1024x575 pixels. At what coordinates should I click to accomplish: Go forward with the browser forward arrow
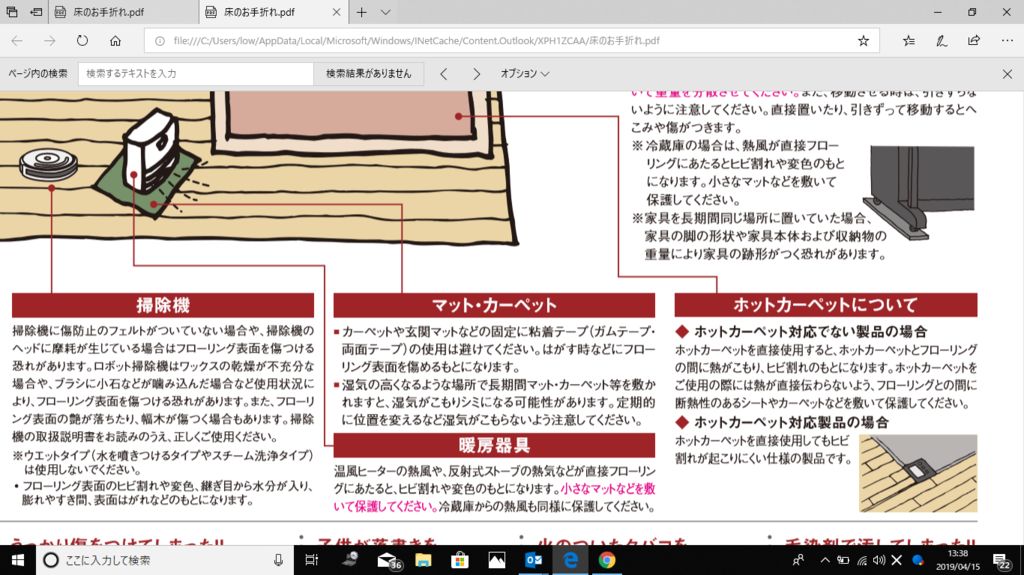[x=50, y=41]
